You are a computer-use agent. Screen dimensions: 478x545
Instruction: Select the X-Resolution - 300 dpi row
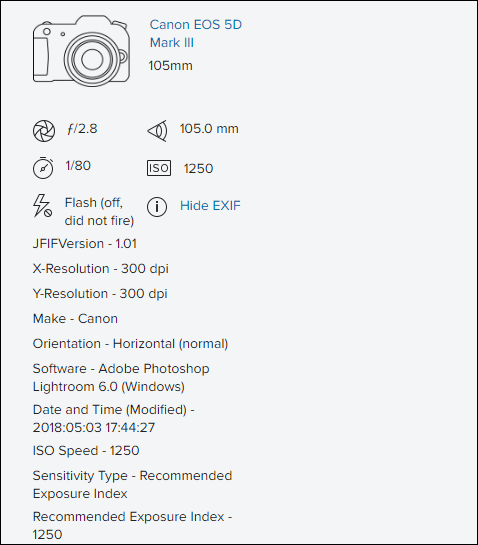[101, 269]
